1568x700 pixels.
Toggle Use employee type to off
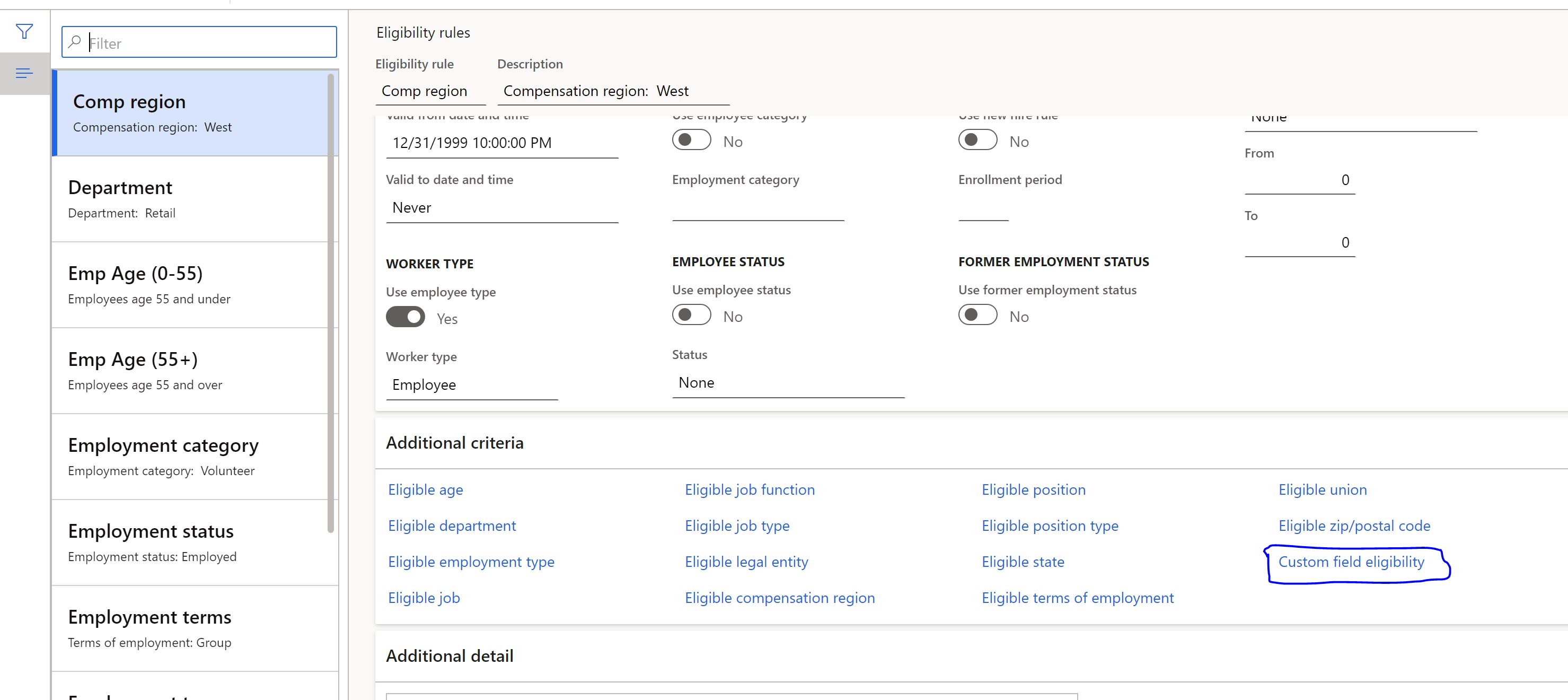(x=406, y=317)
